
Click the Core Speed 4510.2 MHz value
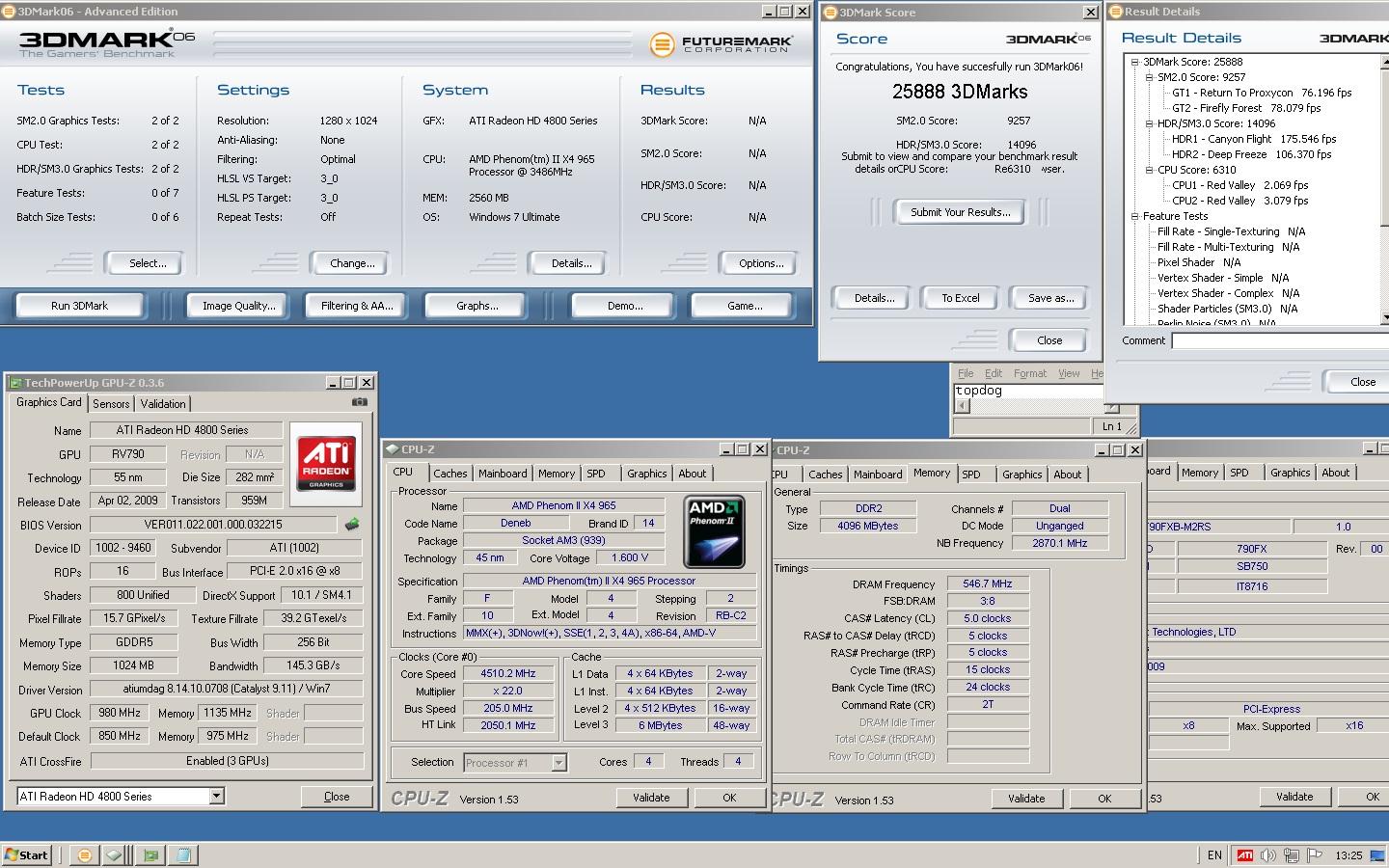pyautogui.click(x=508, y=674)
